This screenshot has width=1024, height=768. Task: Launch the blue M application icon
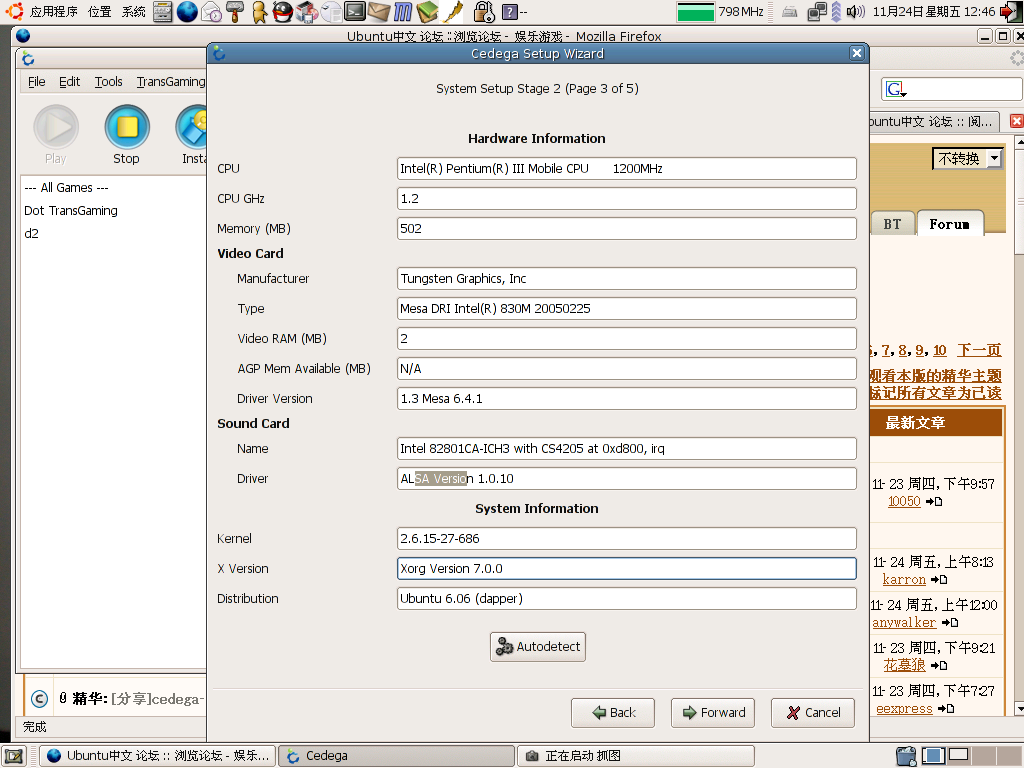coord(403,11)
